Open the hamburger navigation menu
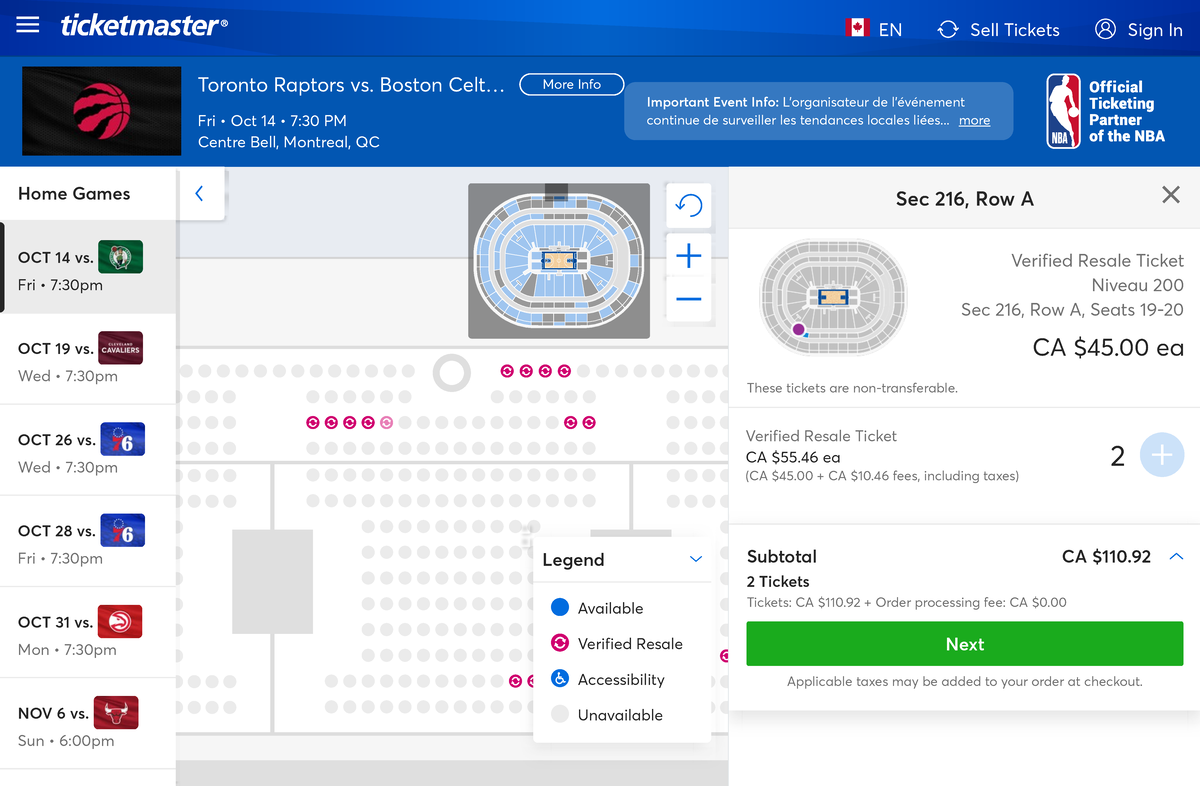Image resolution: width=1200 pixels, height=786 pixels. click(27, 25)
